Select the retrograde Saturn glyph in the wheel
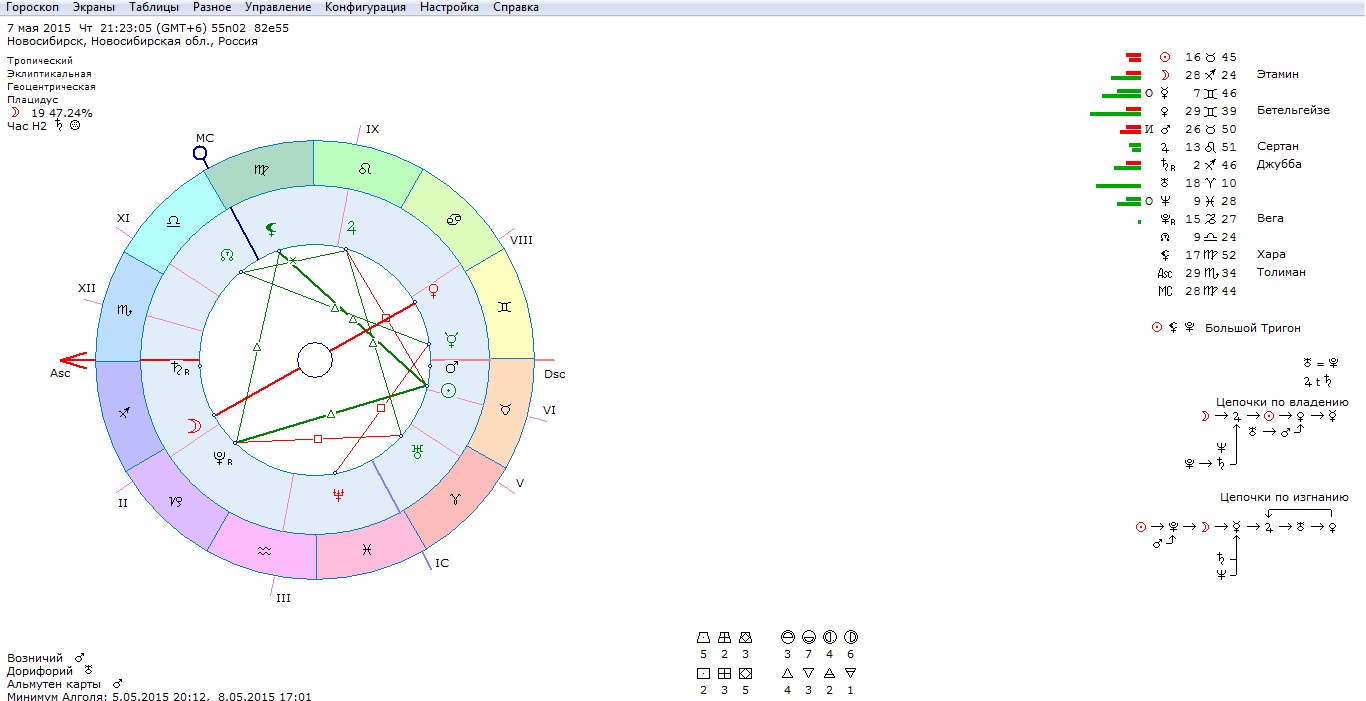The image size is (1366, 701). [179, 368]
